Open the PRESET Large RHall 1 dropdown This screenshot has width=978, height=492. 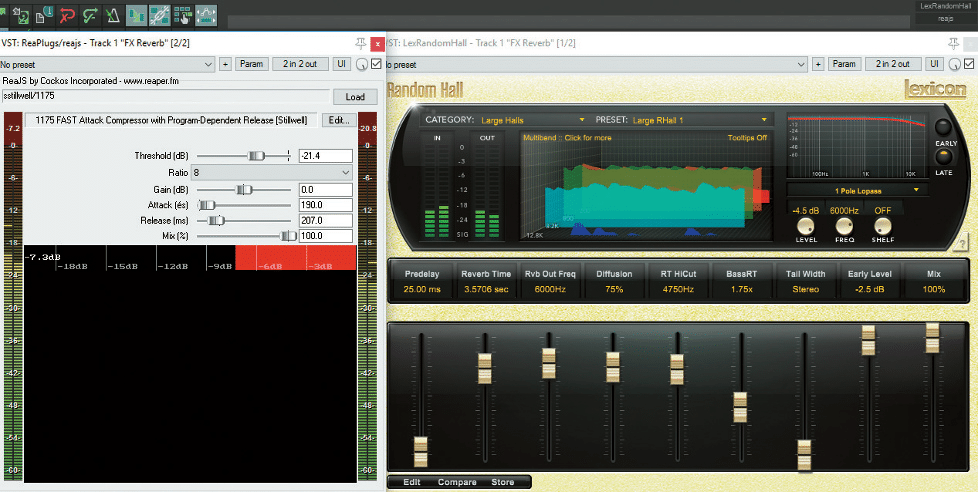point(699,119)
